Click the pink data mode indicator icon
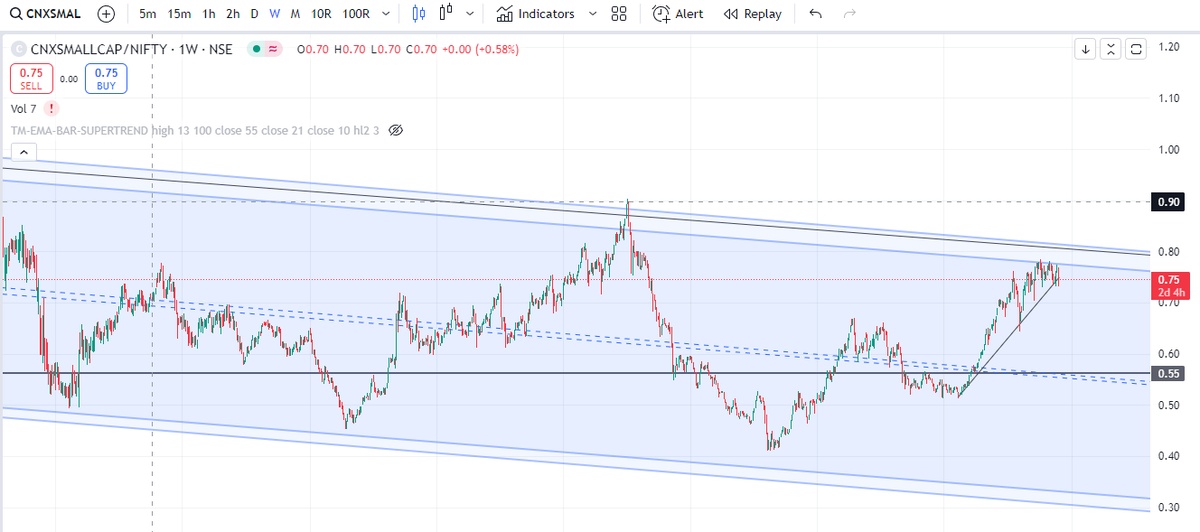This screenshot has width=1200, height=532. (x=273, y=48)
